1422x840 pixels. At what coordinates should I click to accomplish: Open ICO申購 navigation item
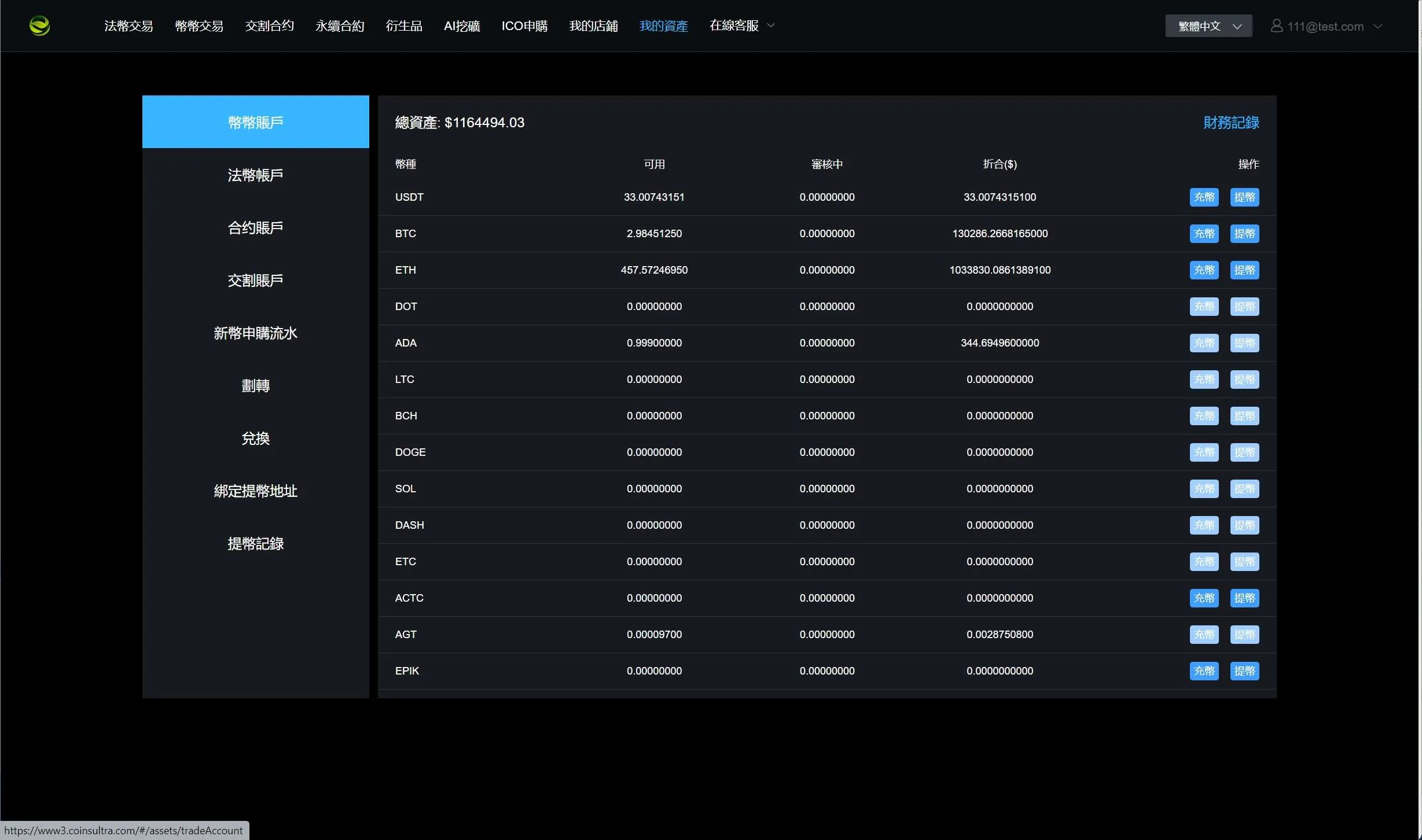524,26
